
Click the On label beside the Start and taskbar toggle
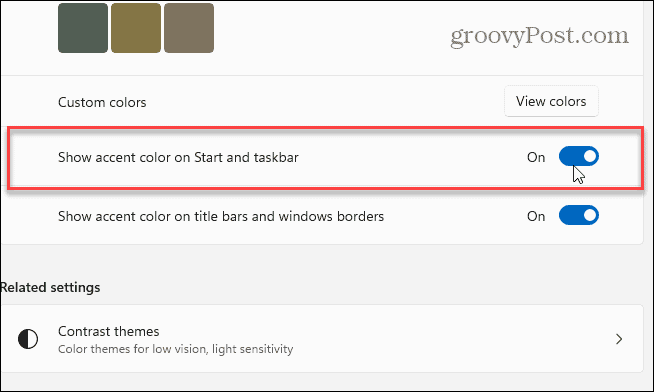pos(536,157)
